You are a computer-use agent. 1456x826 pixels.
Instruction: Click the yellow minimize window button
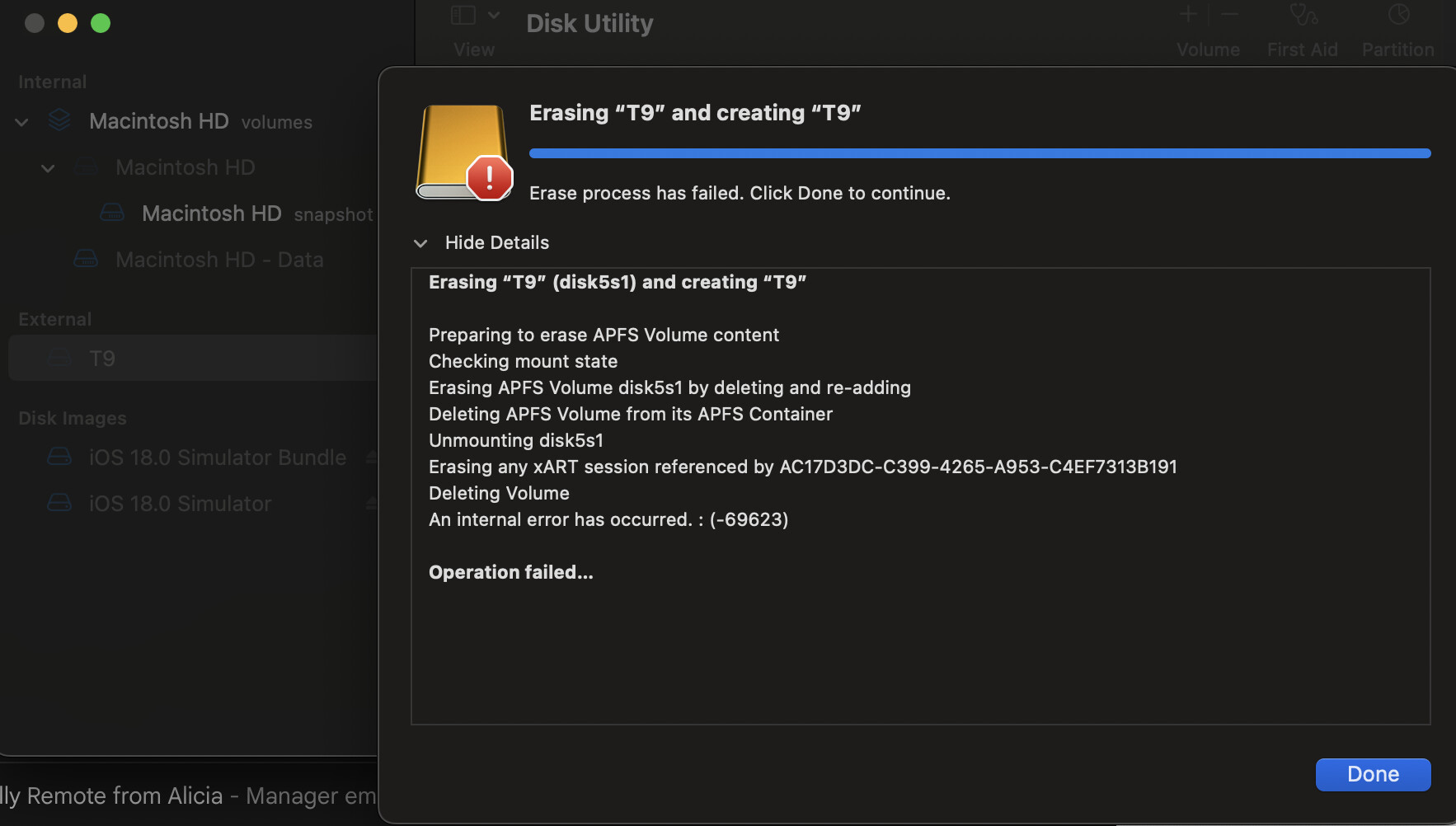click(x=68, y=23)
